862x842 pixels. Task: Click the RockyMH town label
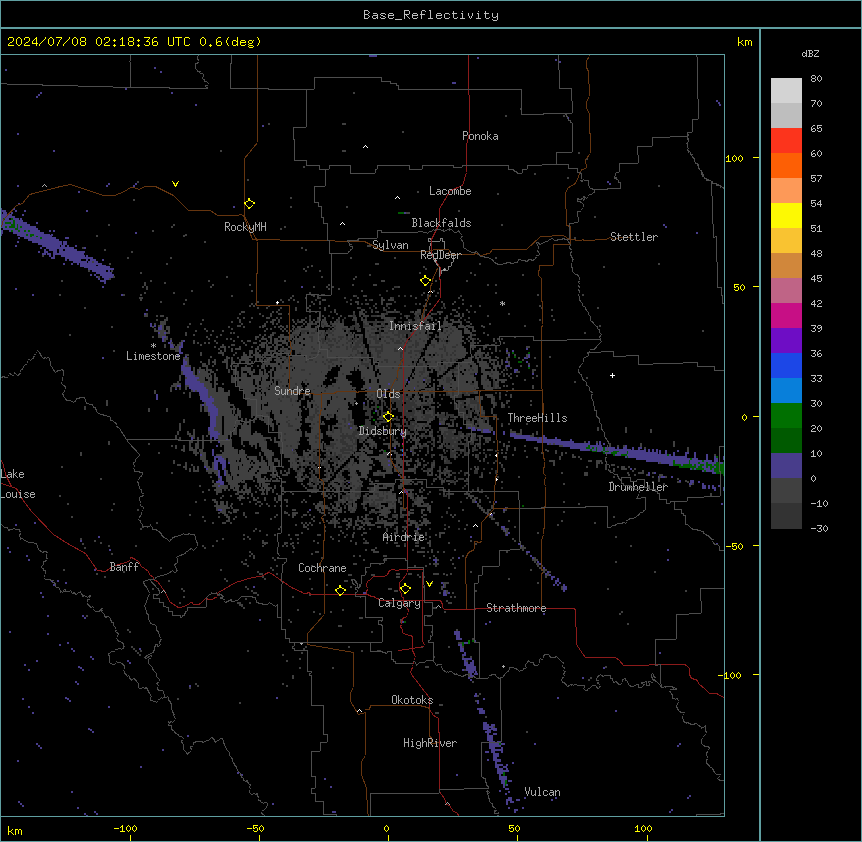pyautogui.click(x=245, y=227)
